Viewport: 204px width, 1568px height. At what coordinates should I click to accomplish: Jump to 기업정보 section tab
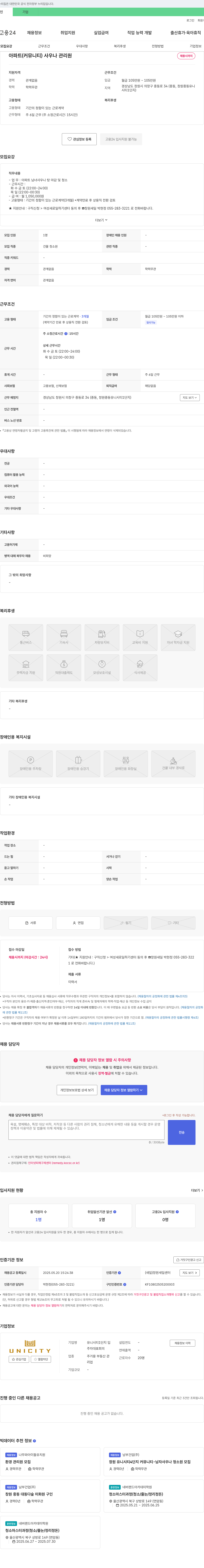(x=195, y=46)
